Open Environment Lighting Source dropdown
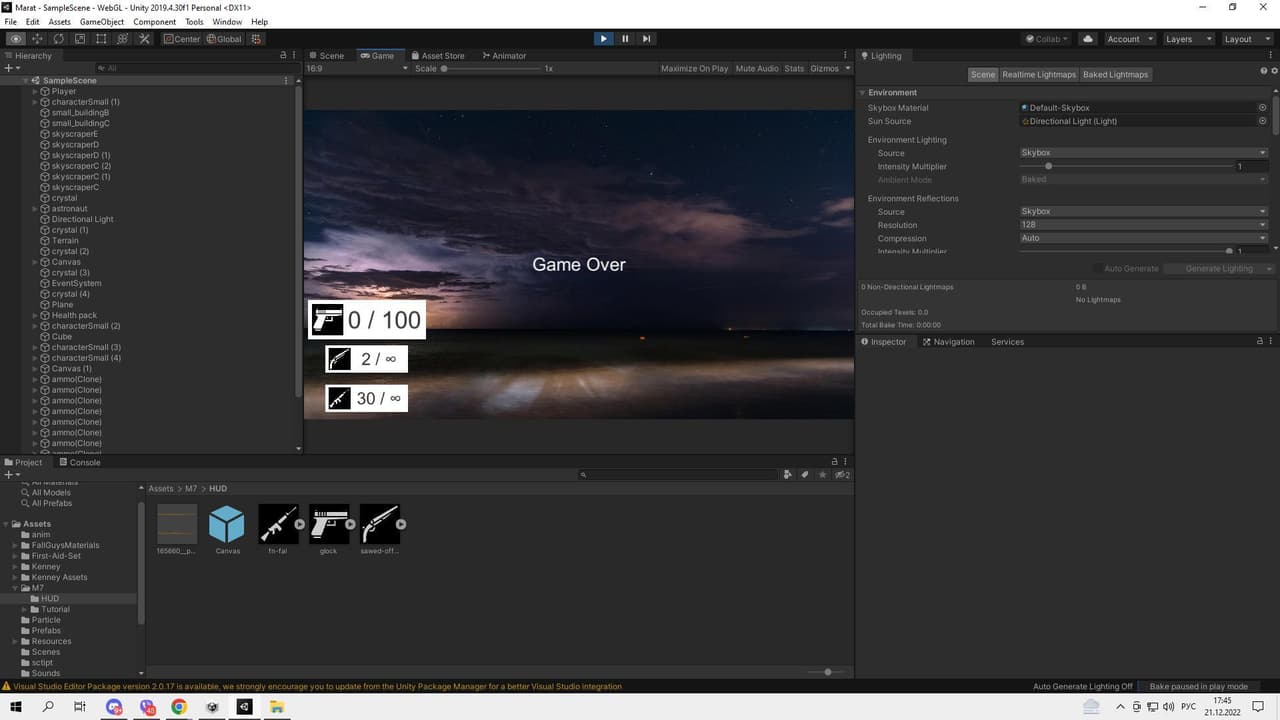Screen dimensions: 1280x720 click(1143, 153)
